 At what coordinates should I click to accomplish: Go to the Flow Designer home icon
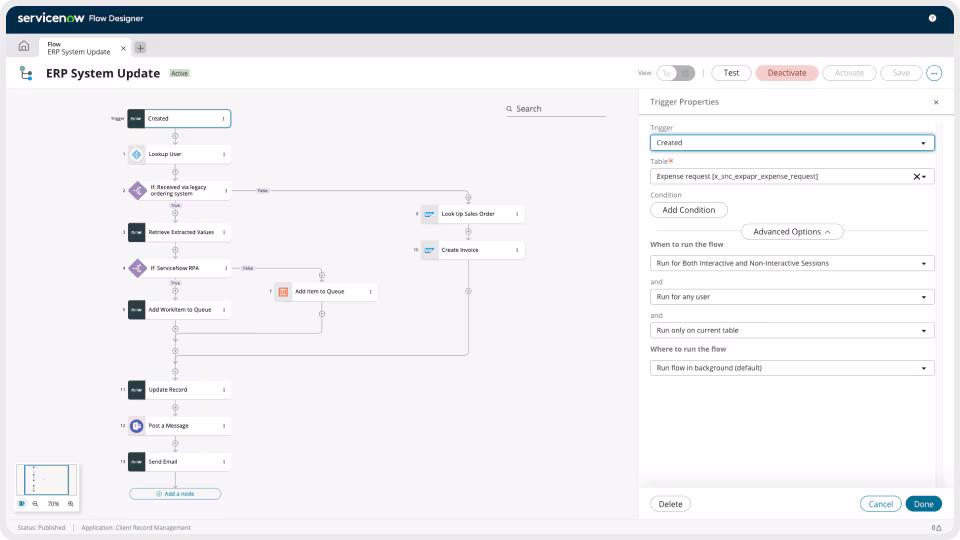click(x=24, y=47)
